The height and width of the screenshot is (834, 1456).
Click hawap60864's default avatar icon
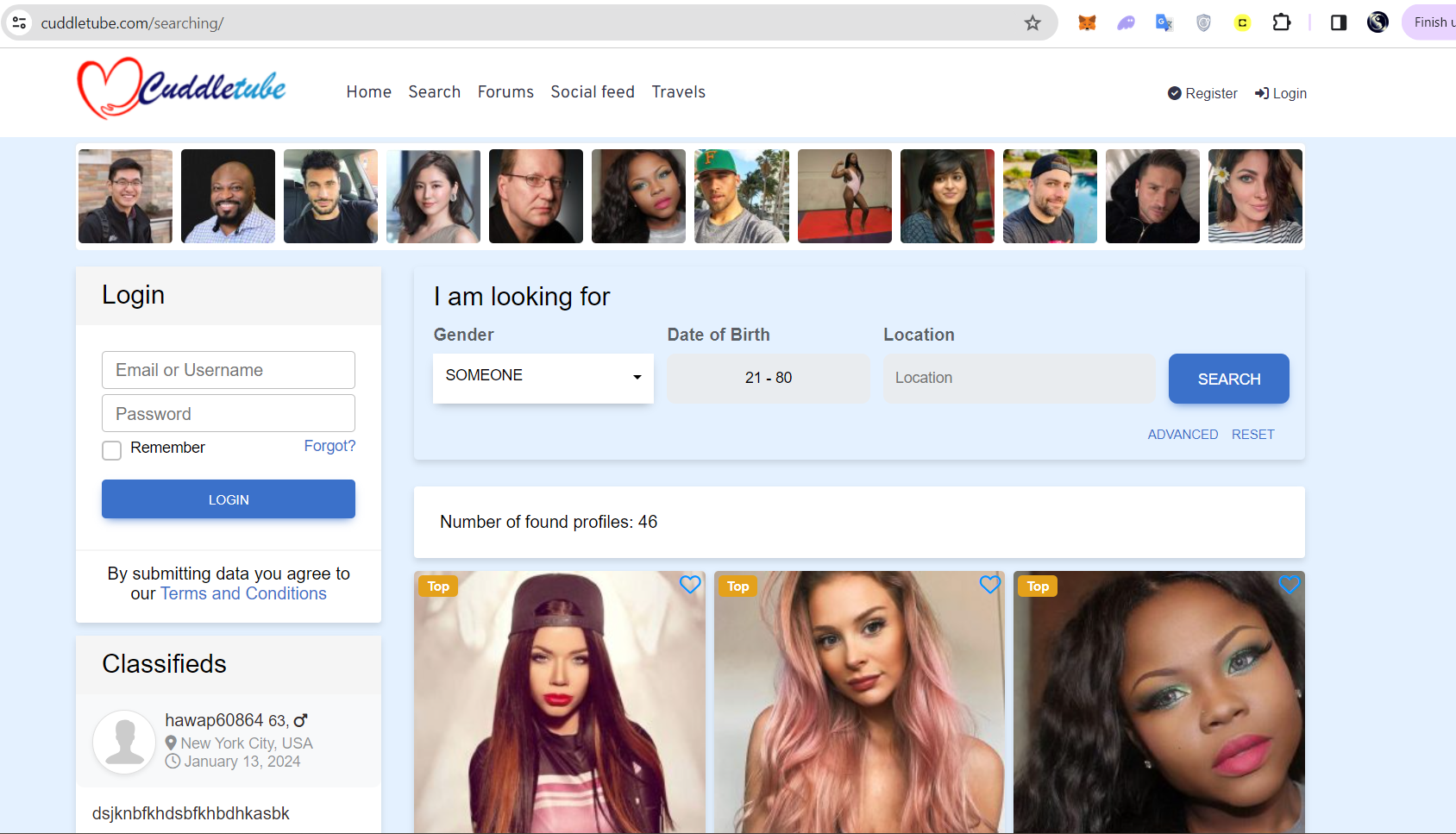(124, 742)
